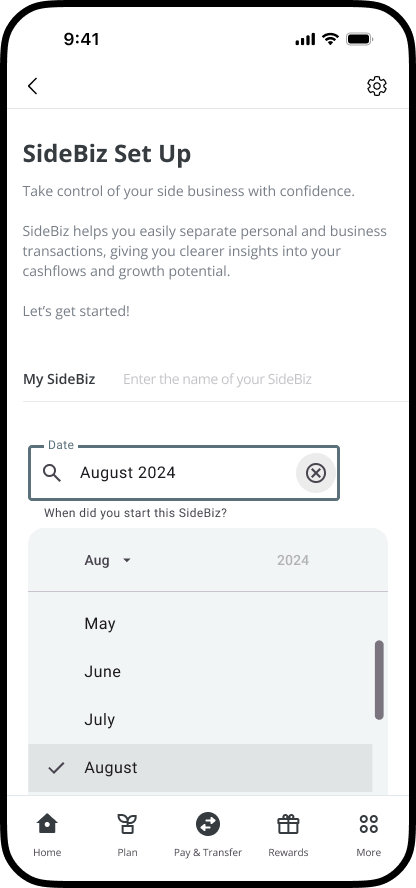416x888 pixels.
Task: Click the checkmark next to August
Action: [56, 768]
